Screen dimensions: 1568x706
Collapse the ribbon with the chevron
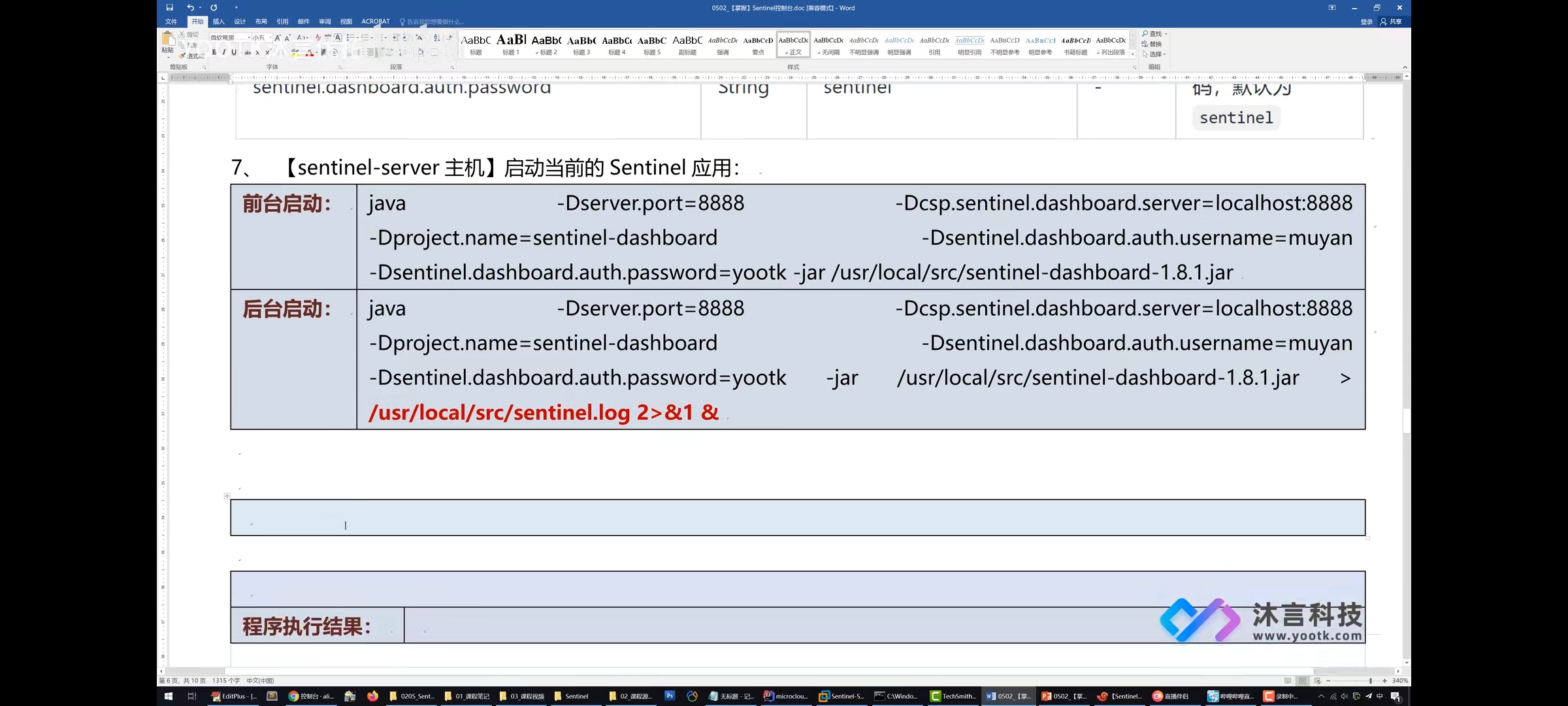1405,67
